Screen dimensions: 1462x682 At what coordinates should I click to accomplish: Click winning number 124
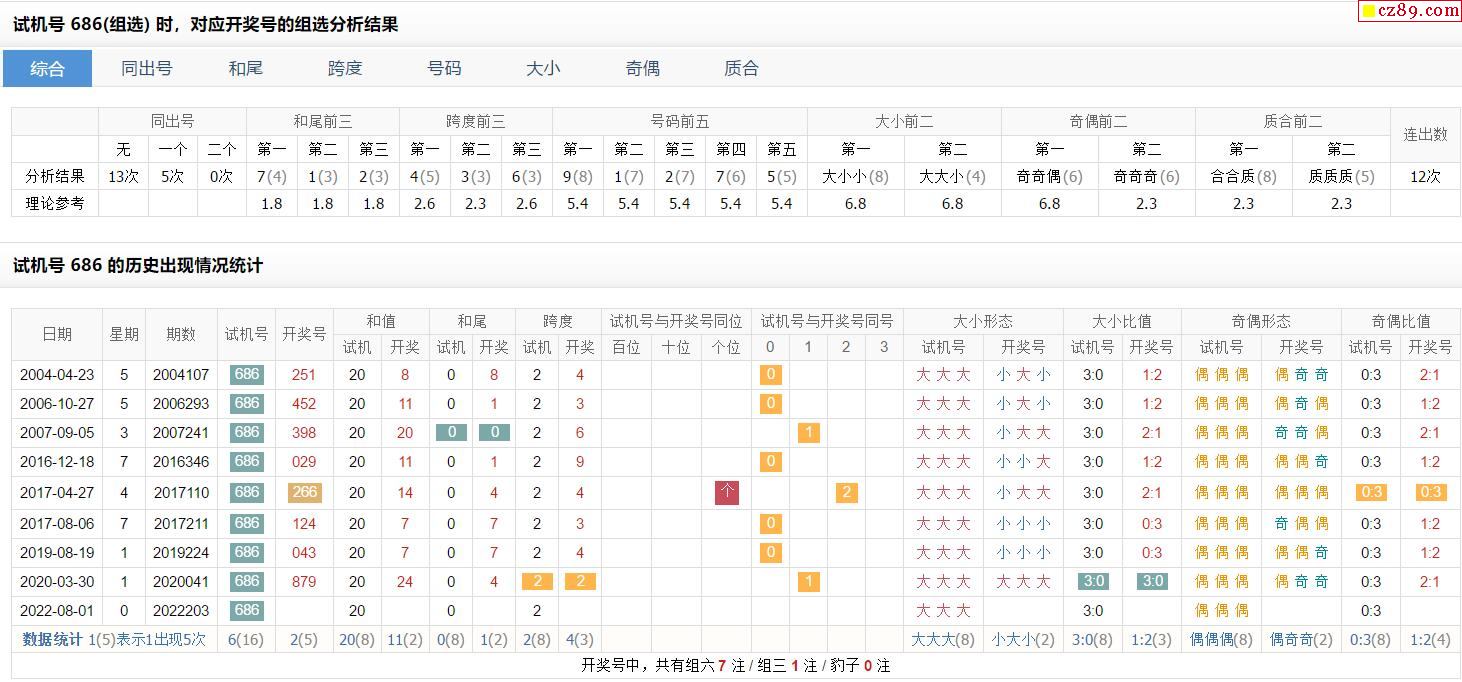[x=304, y=523]
